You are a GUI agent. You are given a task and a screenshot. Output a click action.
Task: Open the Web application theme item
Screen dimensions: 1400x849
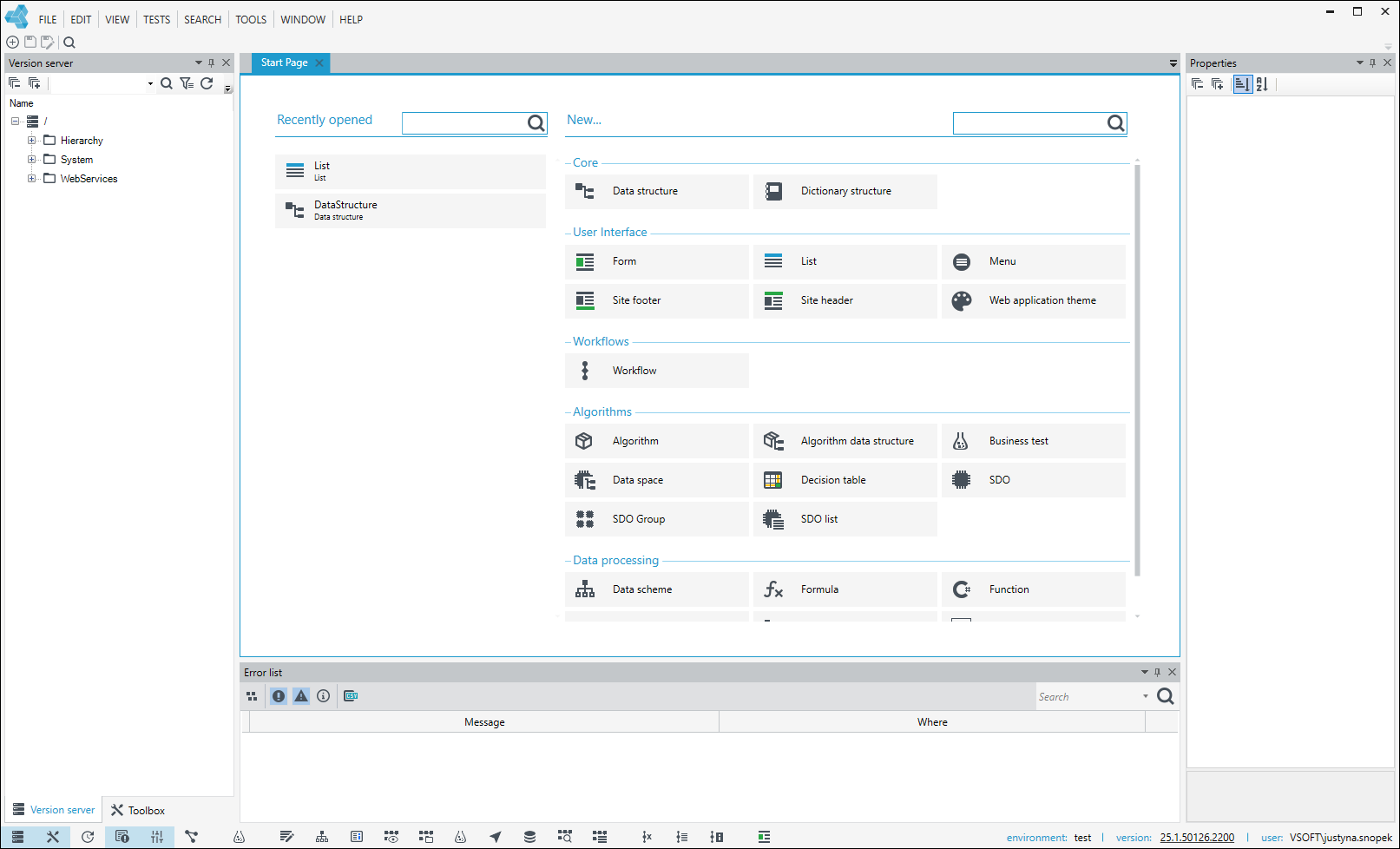point(1033,300)
